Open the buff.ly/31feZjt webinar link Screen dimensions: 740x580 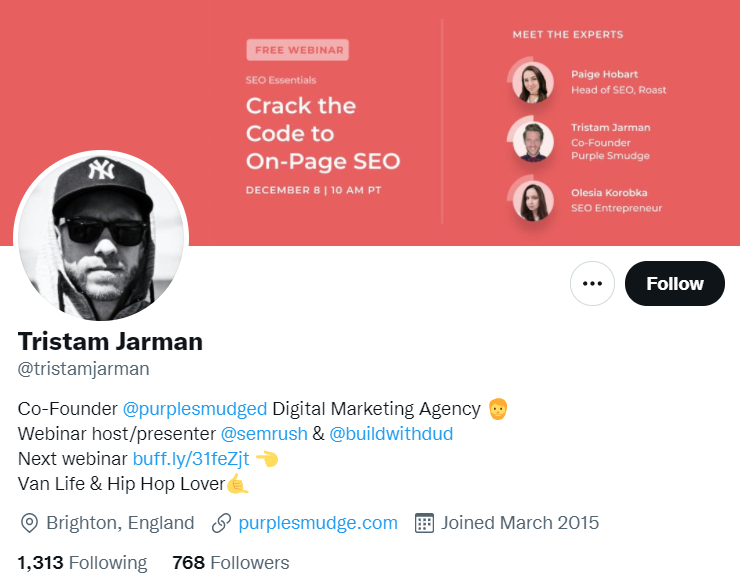(x=191, y=459)
